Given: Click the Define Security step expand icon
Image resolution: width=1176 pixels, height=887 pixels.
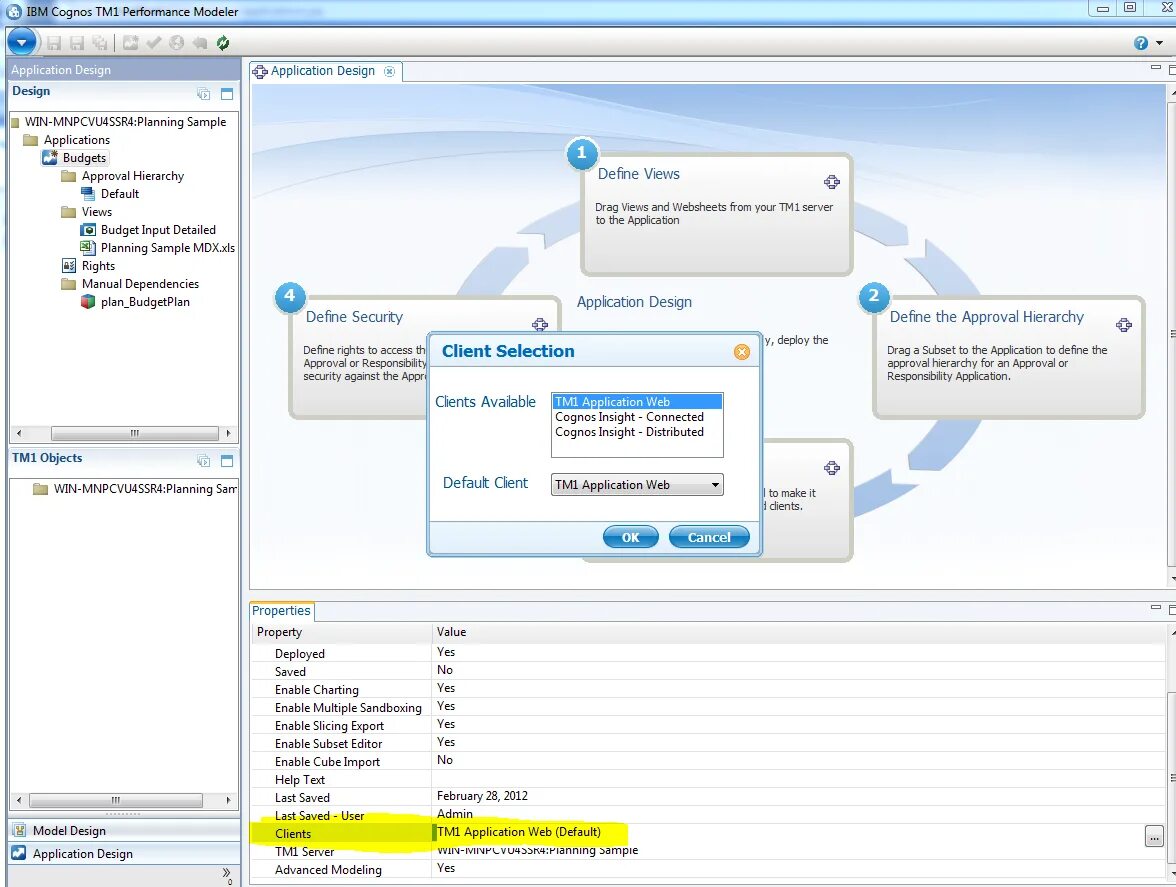Looking at the screenshot, I should pos(540,324).
